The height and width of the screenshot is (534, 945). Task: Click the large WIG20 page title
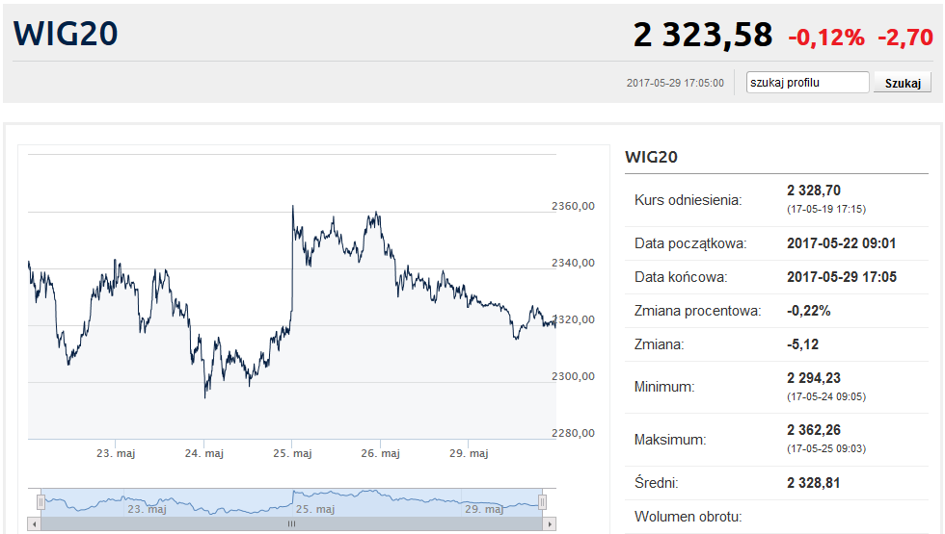click(x=66, y=33)
